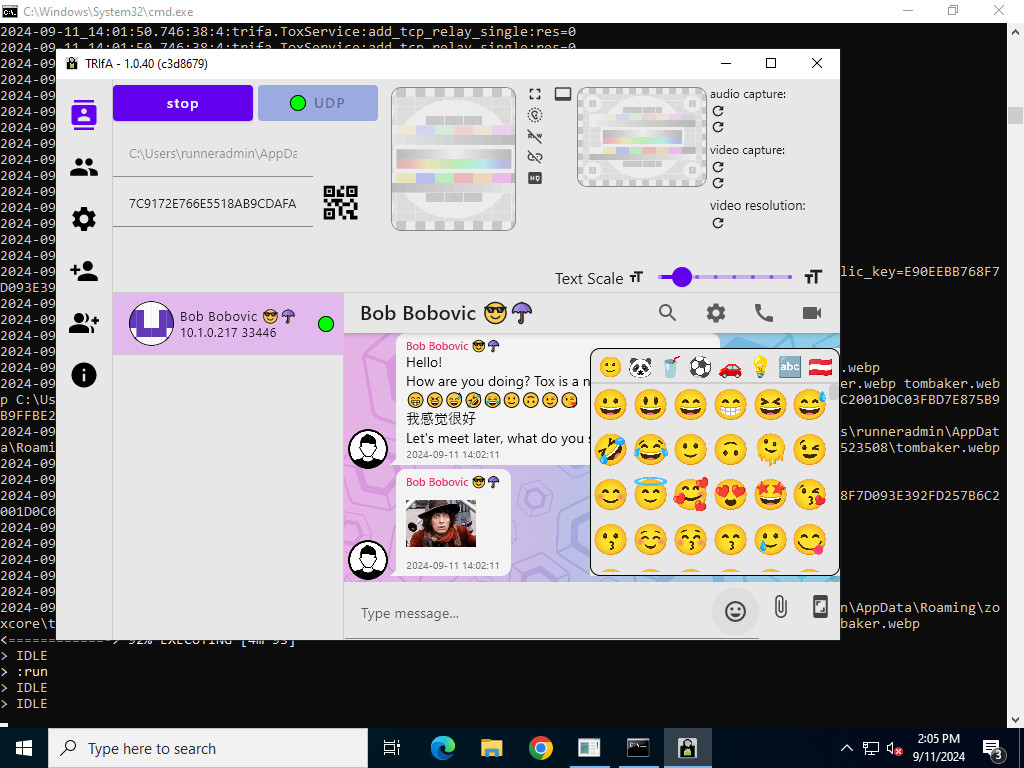The width and height of the screenshot is (1024, 768).
Task: Click the Tox ID field starting 7C9172E7
Action: tap(213, 204)
